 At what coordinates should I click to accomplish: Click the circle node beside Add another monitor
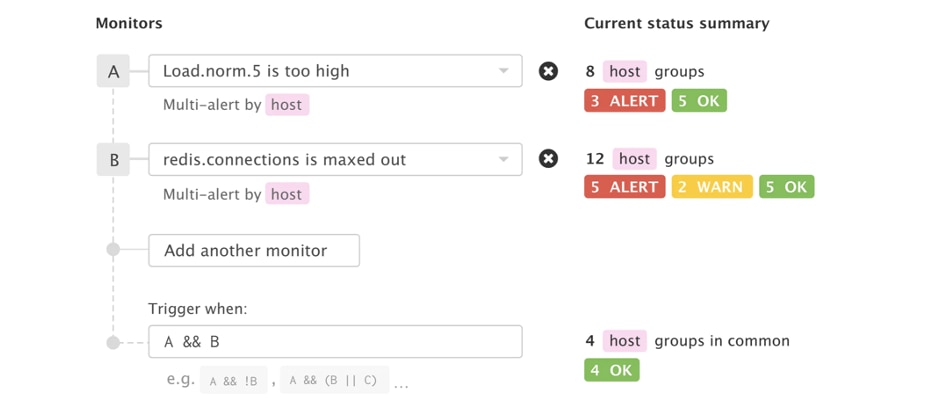pyautogui.click(x=113, y=250)
